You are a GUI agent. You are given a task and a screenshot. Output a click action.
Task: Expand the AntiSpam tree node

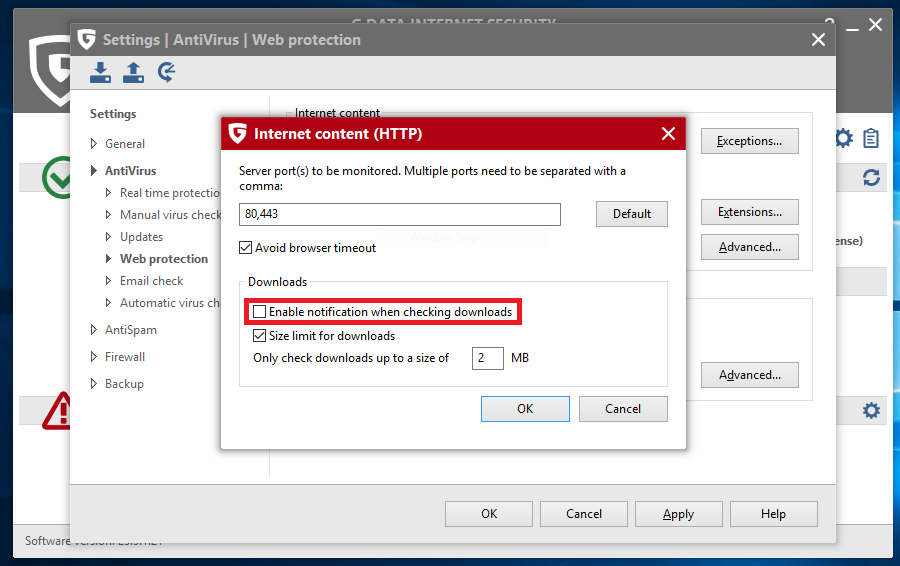[x=95, y=330]
